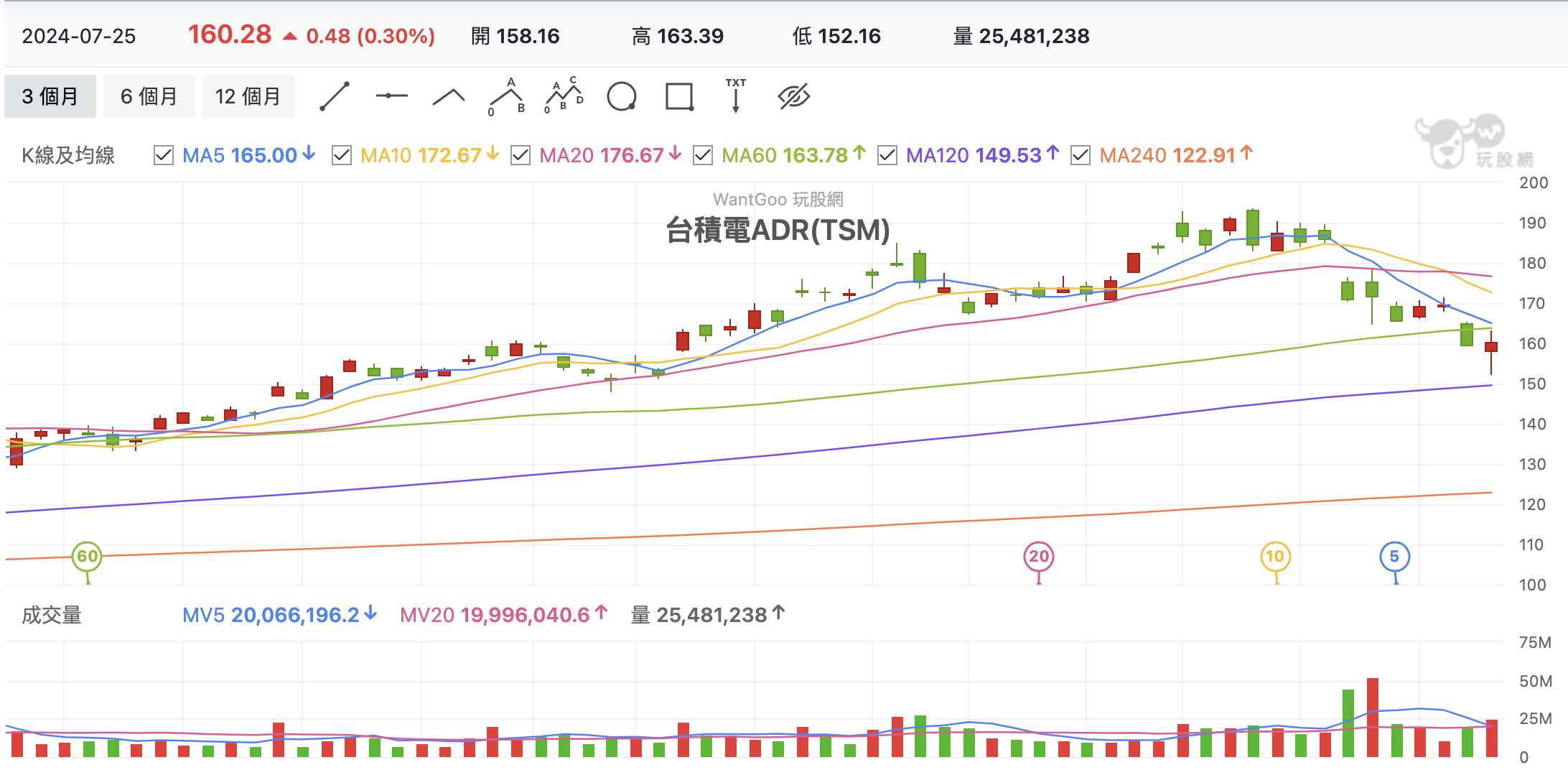Switch to the 12 個月 range tab
Screen dimensions: 1568x770
pyautogui.click(x=248, y=96)
